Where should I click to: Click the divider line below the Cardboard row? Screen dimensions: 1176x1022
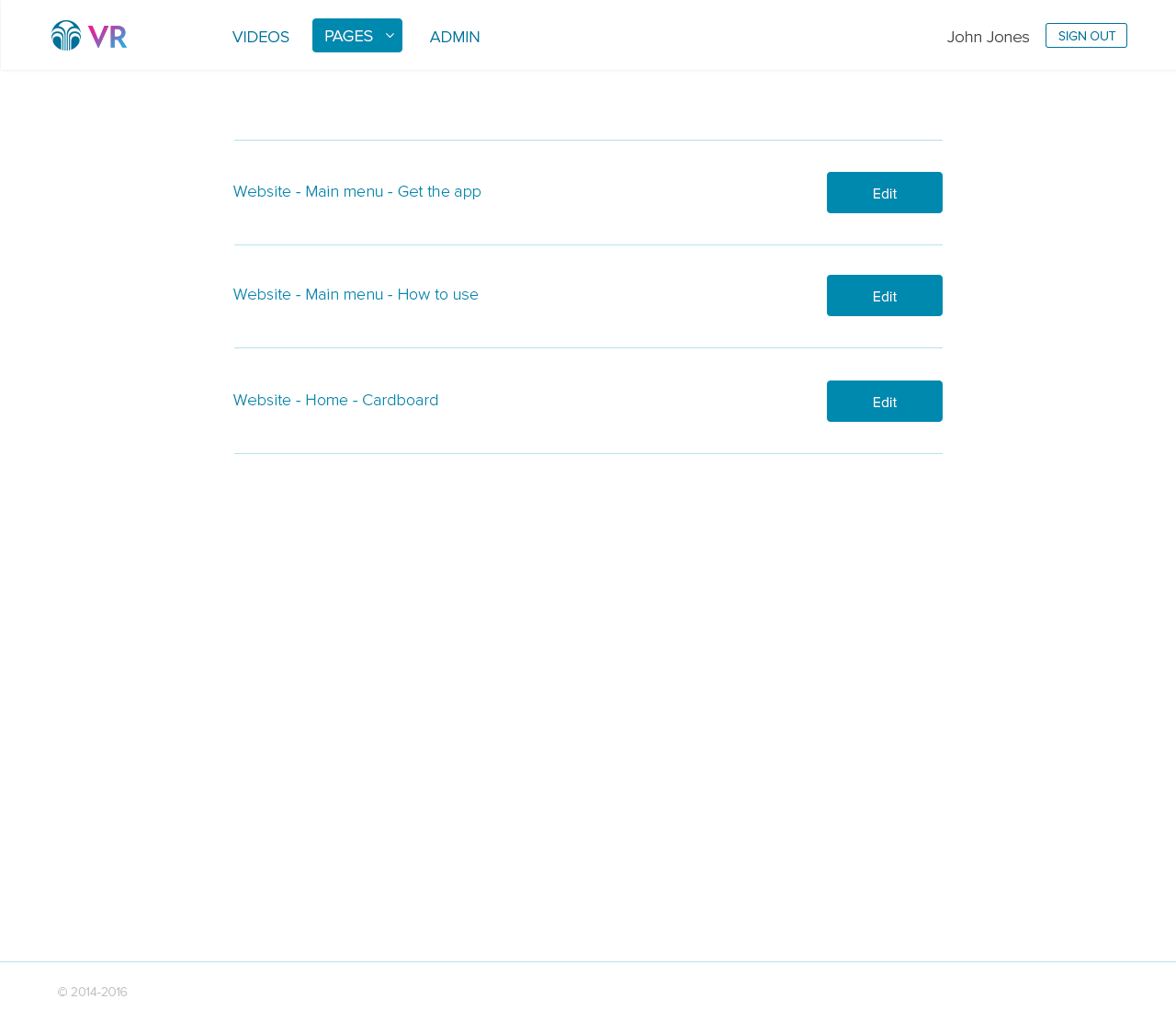(588, 454)
